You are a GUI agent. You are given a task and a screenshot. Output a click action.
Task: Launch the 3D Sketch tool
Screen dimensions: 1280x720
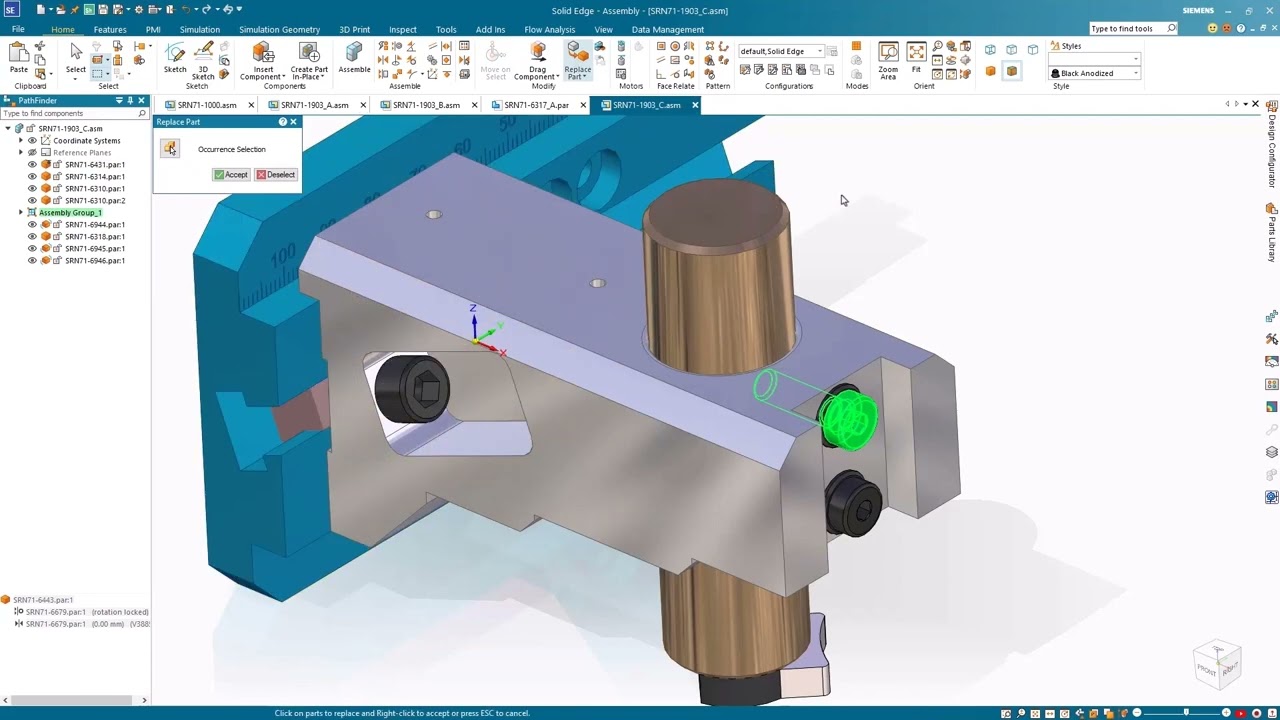coord(203,60)
